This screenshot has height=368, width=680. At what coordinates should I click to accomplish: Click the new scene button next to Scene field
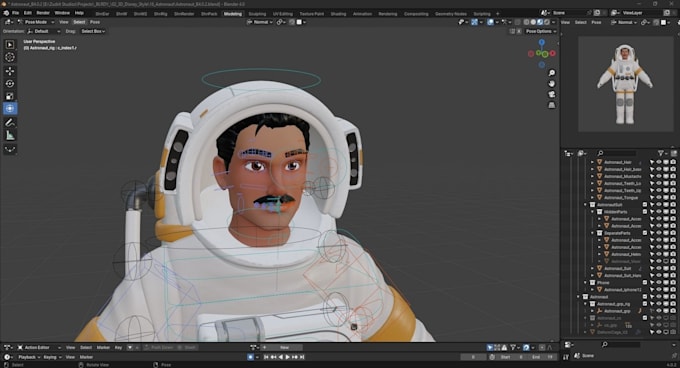(x=597, y=13)
